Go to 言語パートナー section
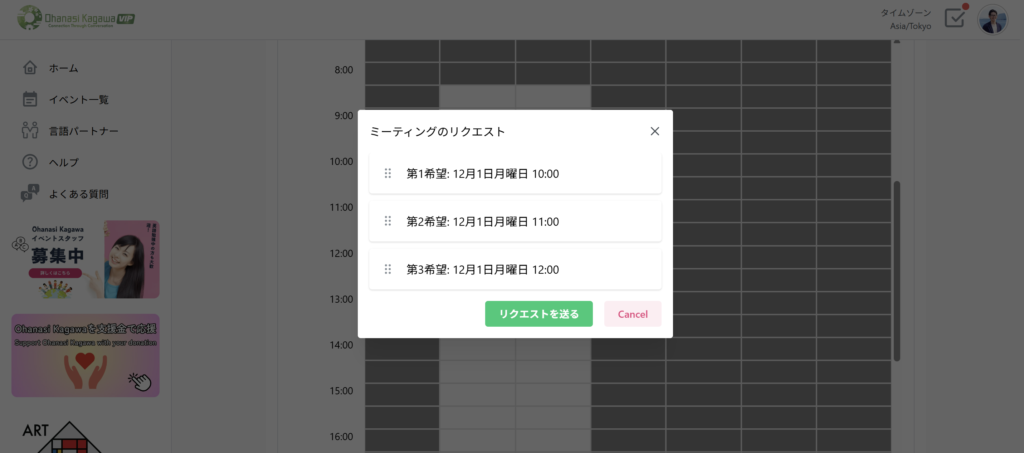The image size is (1024, 453). pos(83,131)
